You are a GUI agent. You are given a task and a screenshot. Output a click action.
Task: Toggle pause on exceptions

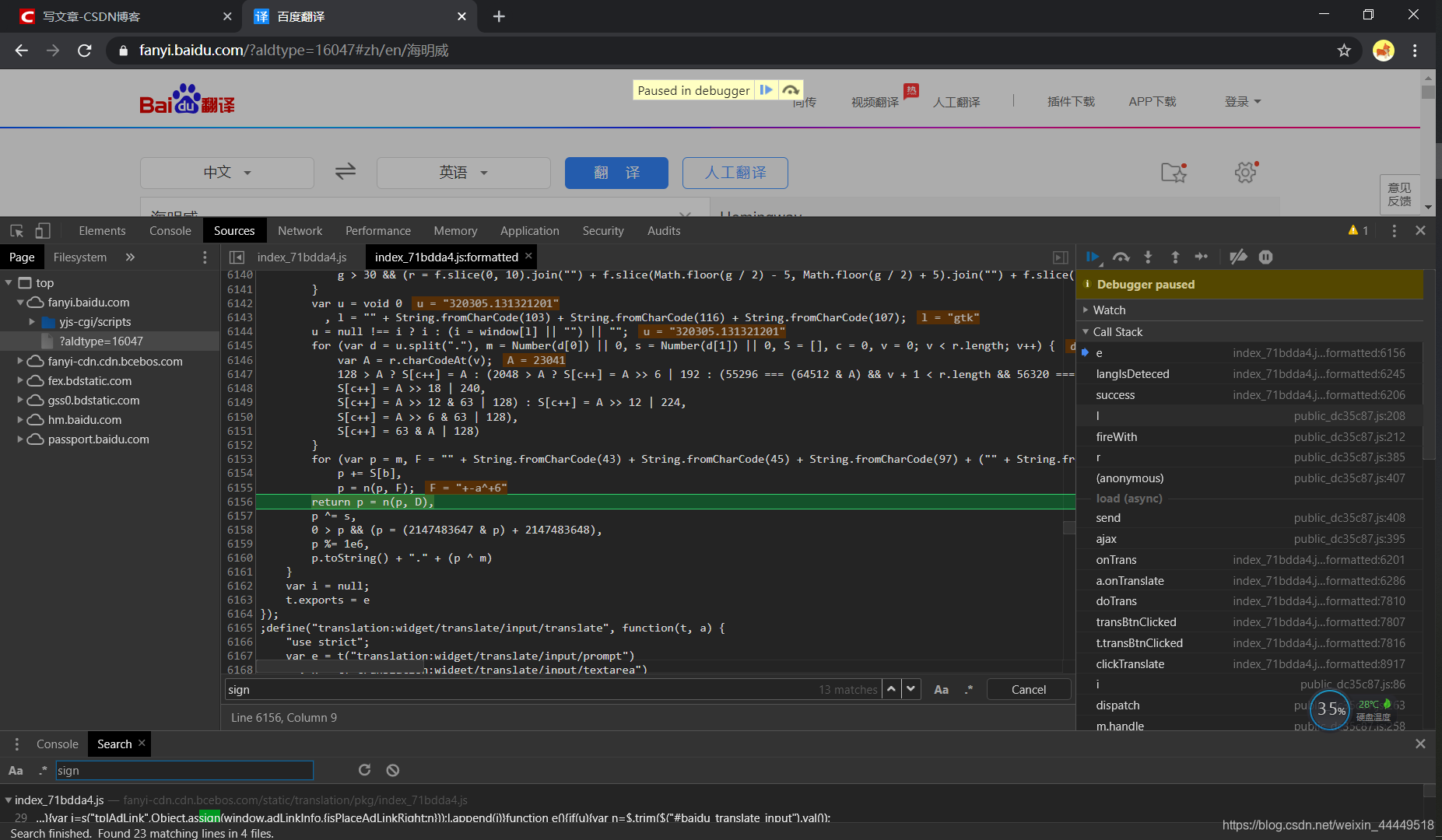pyautogui.click(x=1266, y=257)
